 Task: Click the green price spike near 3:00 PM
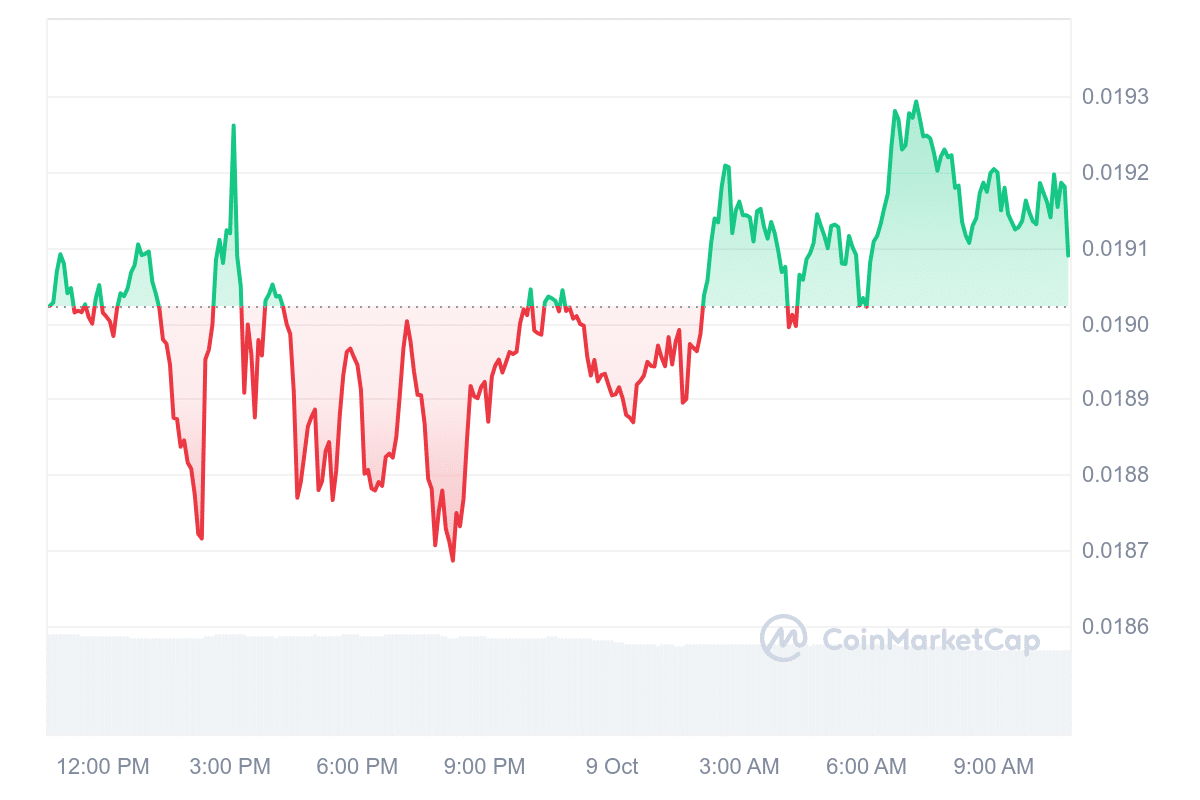click(233, 127)
